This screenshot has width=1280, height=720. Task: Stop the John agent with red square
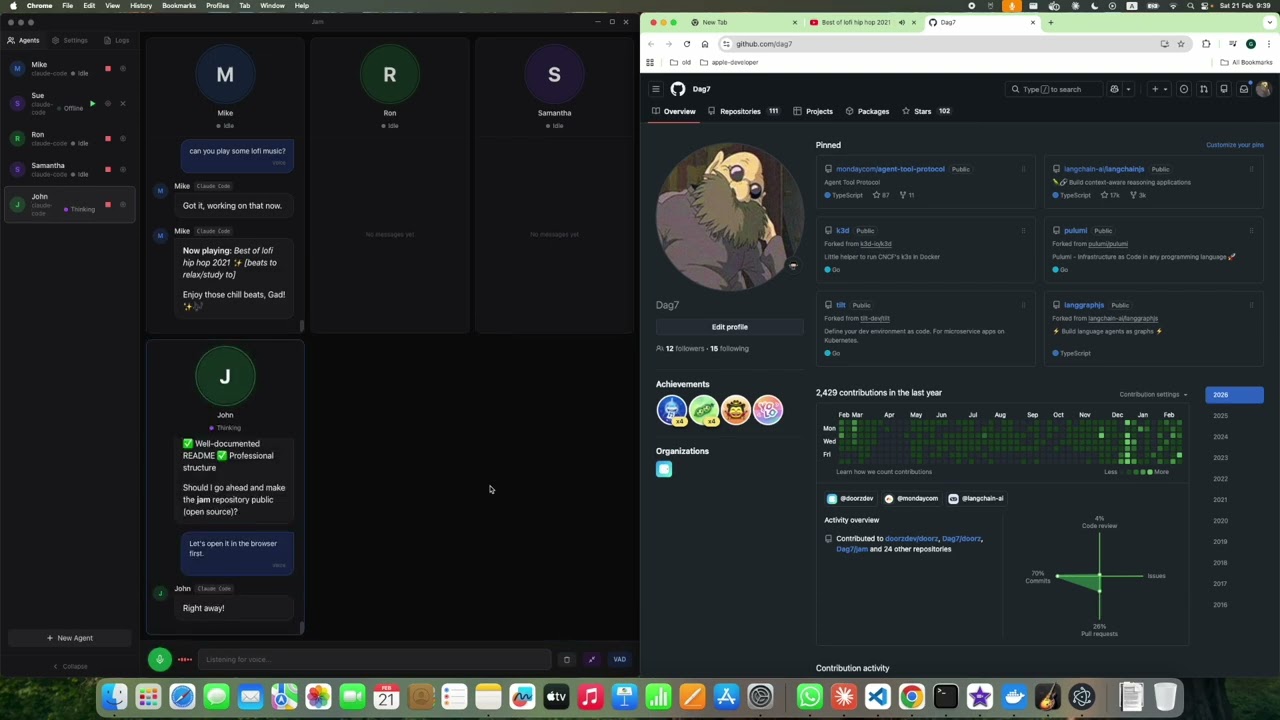(108, 204)
